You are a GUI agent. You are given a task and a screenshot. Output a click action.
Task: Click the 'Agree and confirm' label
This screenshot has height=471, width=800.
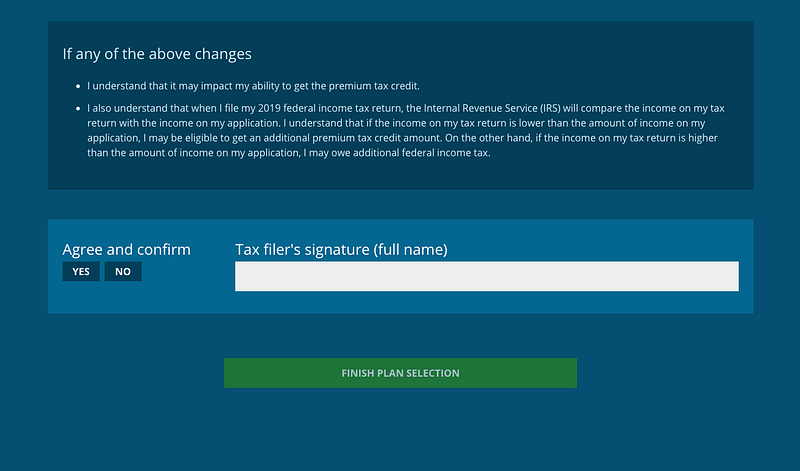tap(126, 249)
